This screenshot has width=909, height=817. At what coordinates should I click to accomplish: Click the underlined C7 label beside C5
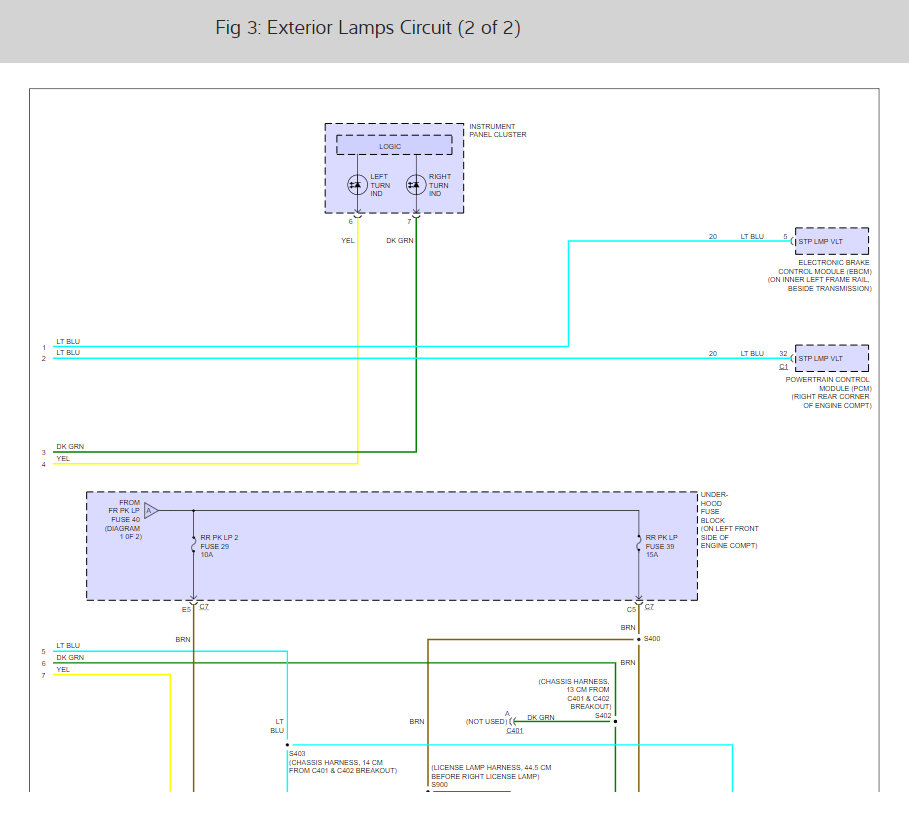649,607
